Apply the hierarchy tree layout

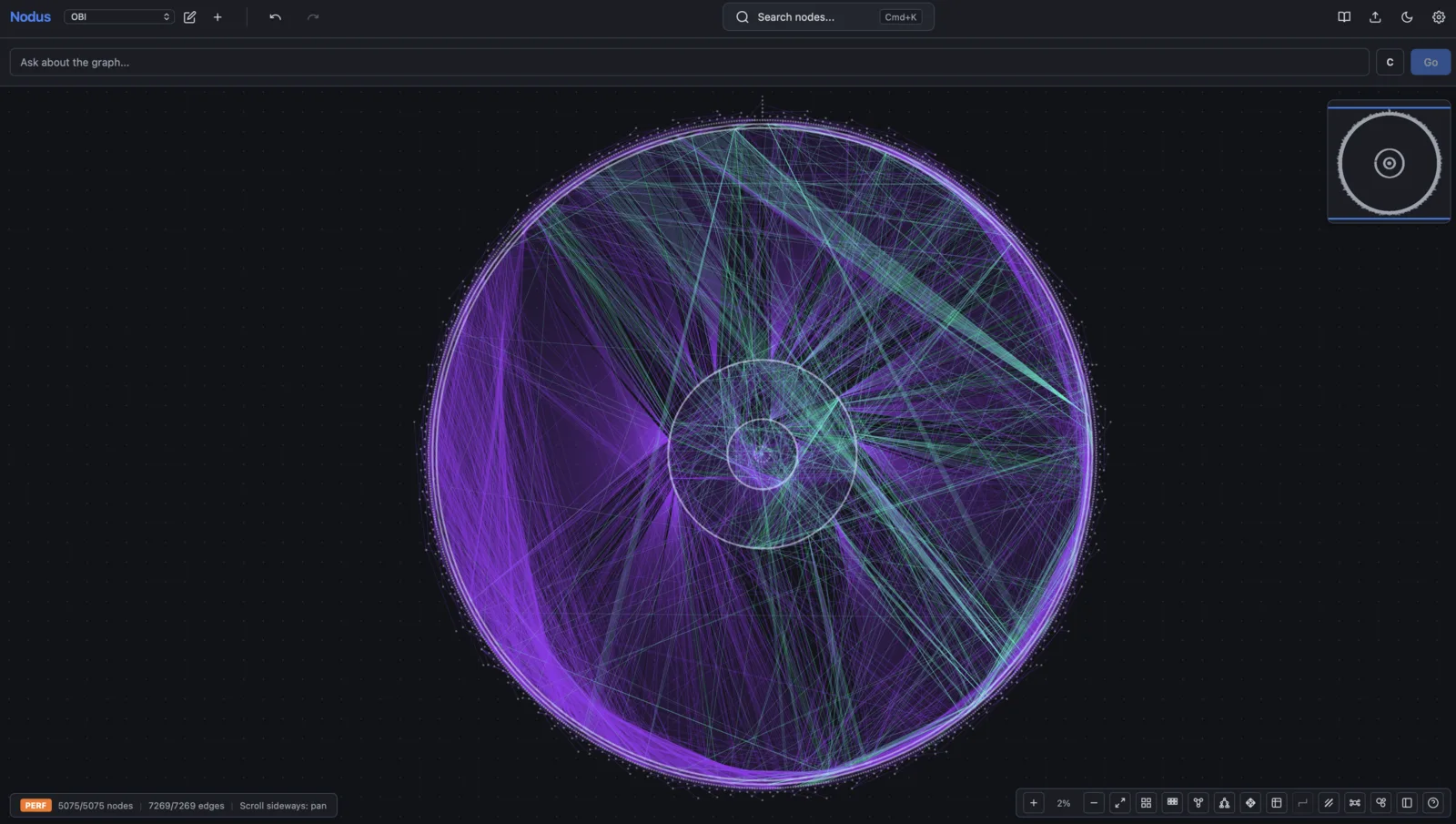point(1224,803)
